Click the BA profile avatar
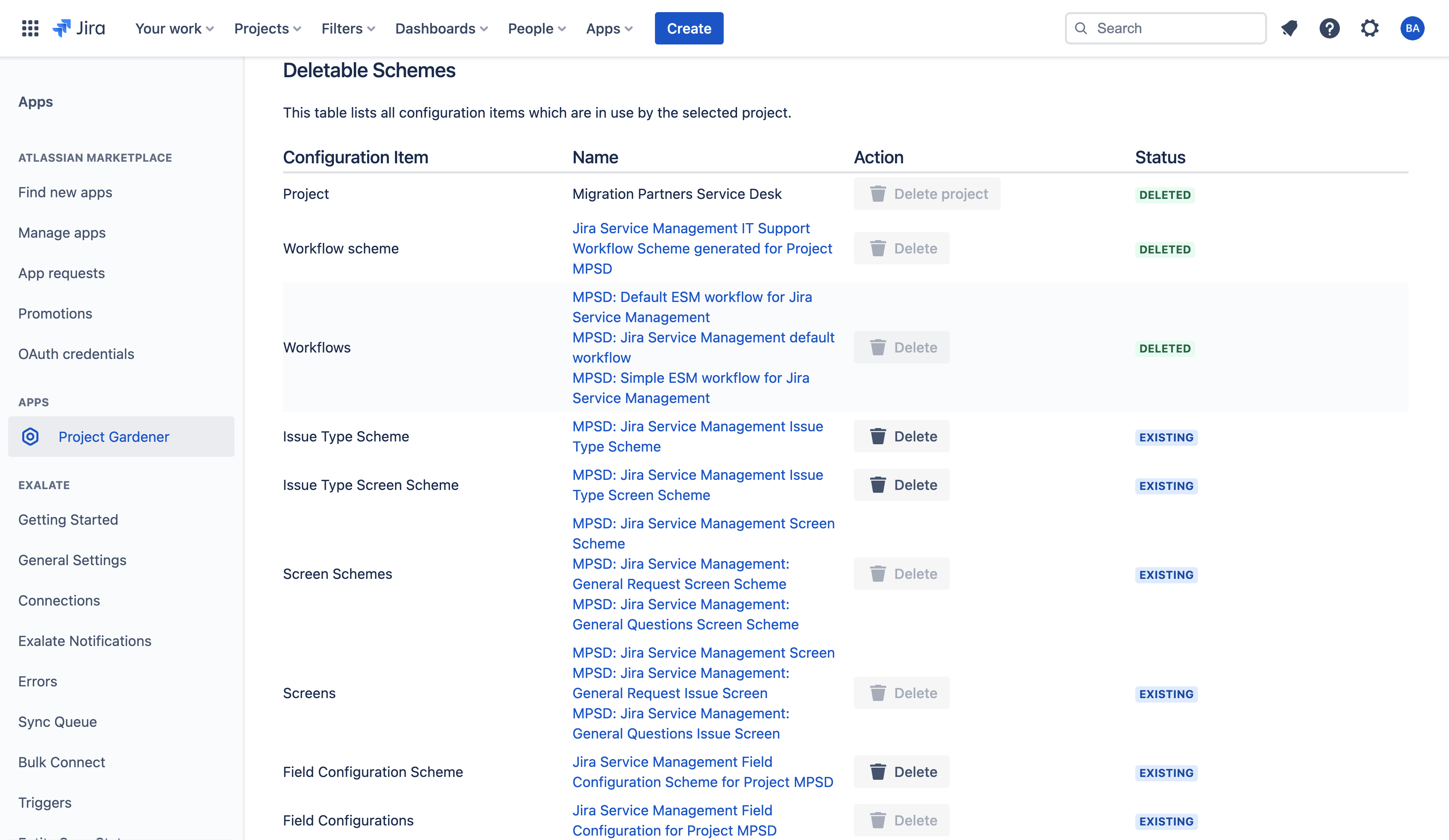 click(1412, 28)
